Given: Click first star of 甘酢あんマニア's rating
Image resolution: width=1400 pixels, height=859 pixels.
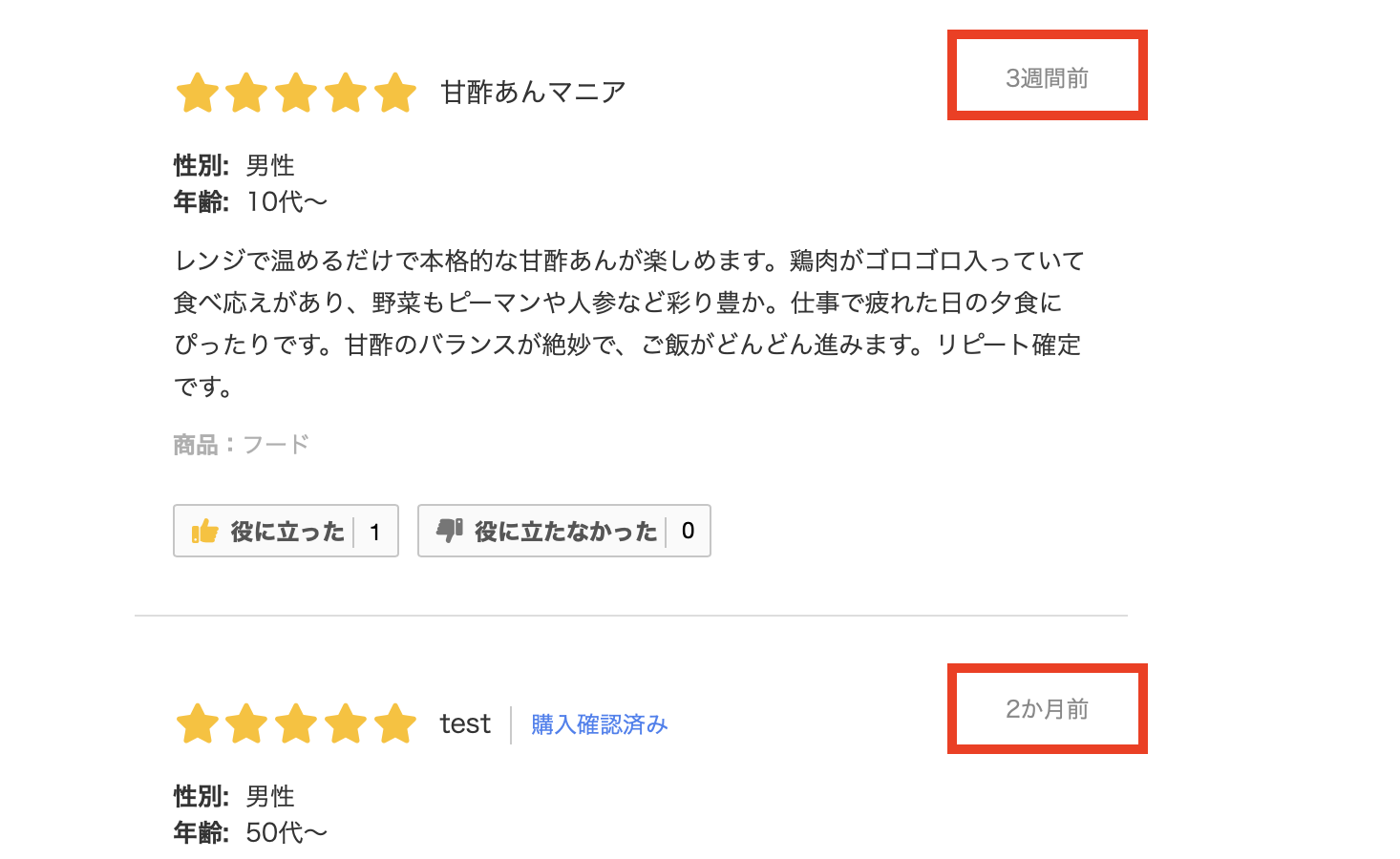Looking at the screenshot, I should [198, 94].
